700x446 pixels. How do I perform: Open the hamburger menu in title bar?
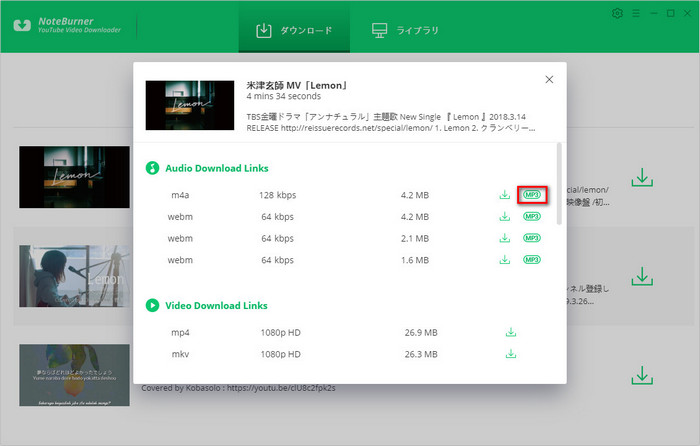[x=636, y=13]
